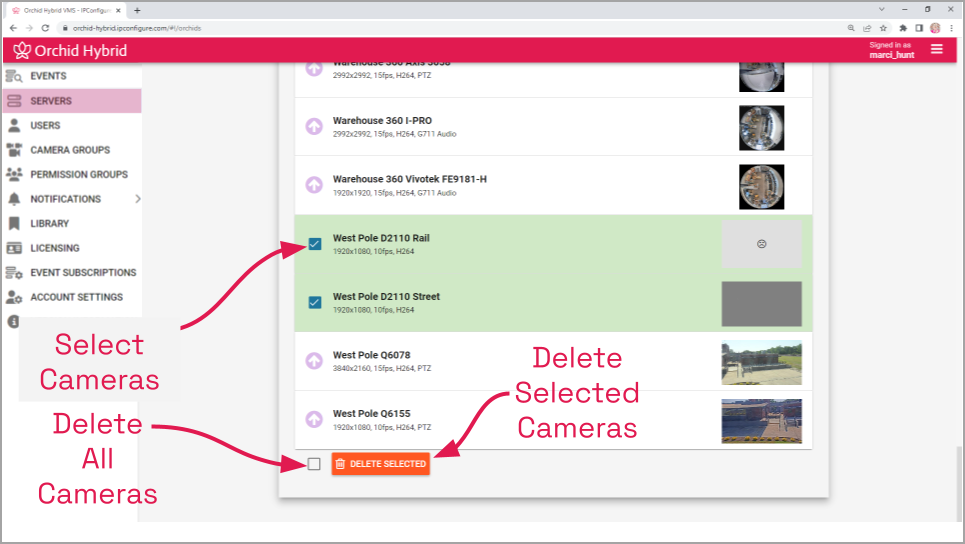Image resolution: width=965 pixels, height=544 pixels.
Task: Click the info icon below Account Settings
Action: [x=14, y=321]
